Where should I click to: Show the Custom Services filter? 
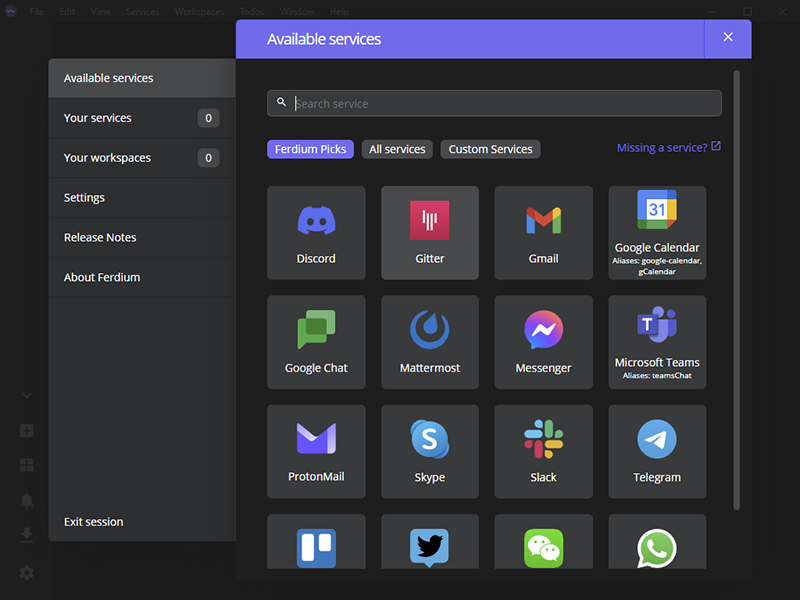pos(490,149)
